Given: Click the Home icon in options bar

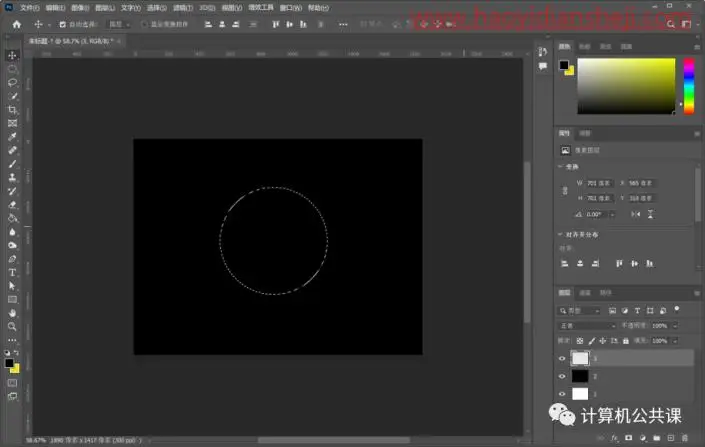Looking at the screenshot, I should pyautogui.click(x=17, y=24).
